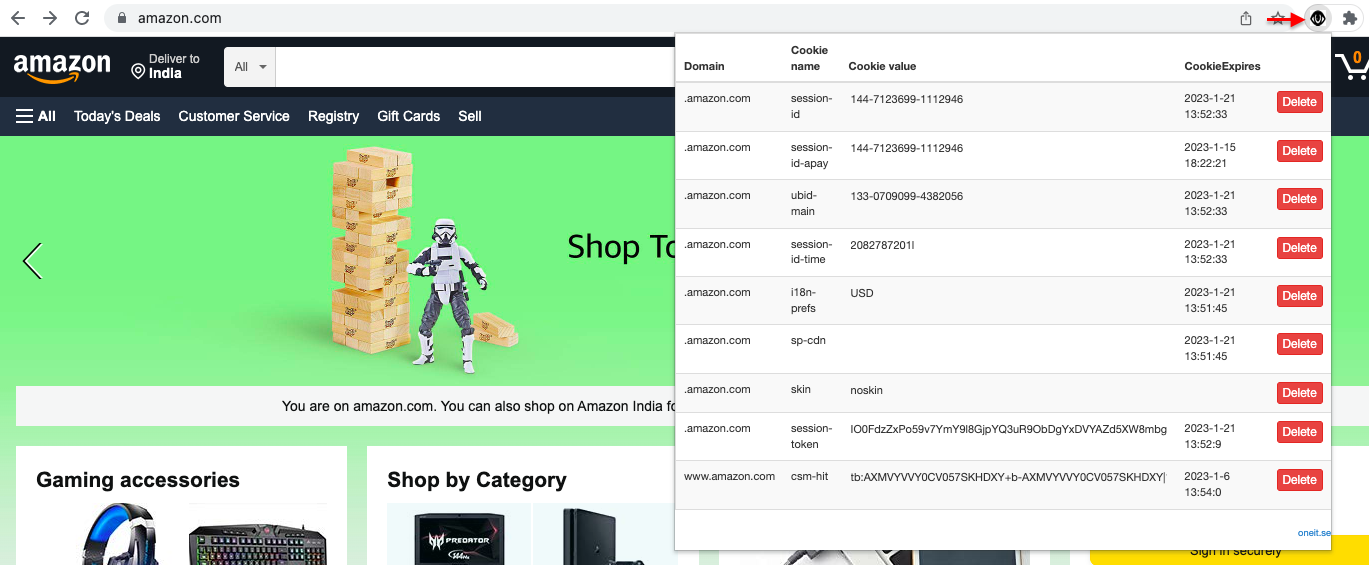The image size is (1369, 565).
Task: Click the csm-hit expiry 2023-1-6 13:54:0
Action: (x=1207, y=484)
